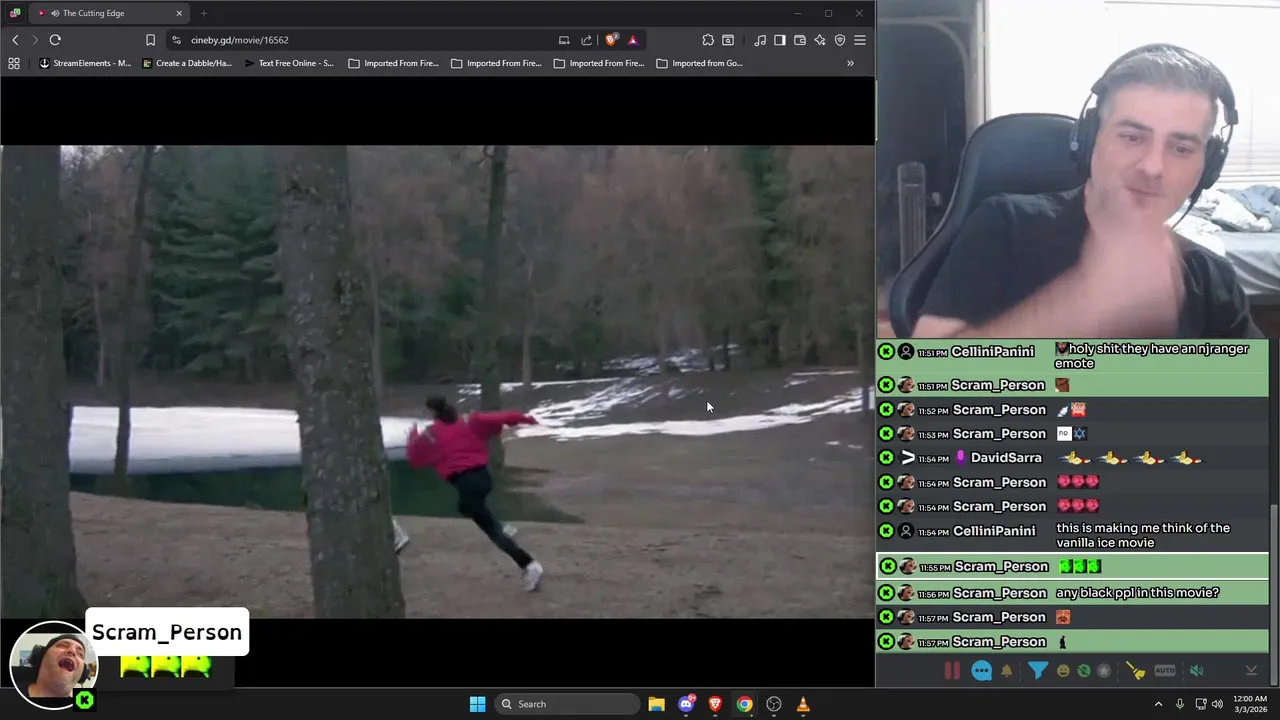This screenshot has height=720, width=1280.
Task: Open Brave browser taskbar icon
Action: [x=715, y=704]
